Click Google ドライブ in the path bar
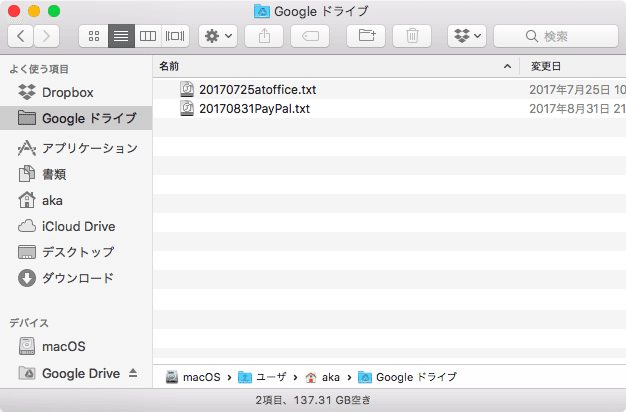Image resolution: width=626 pixels, height=412 pixels. pyautogui.click(x=408, y=377)
